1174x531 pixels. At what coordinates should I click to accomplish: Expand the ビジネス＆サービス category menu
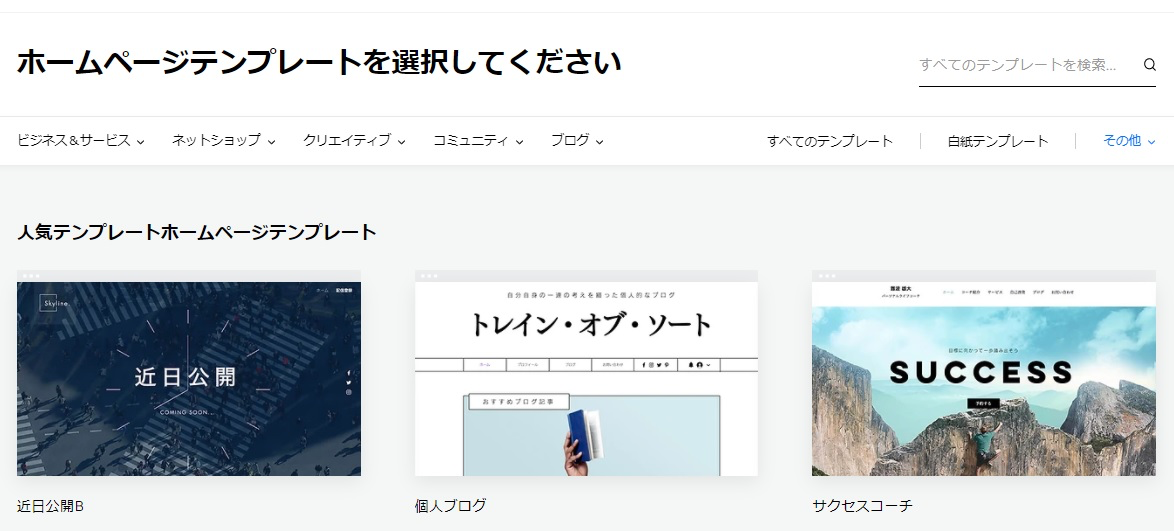point(81,141)
